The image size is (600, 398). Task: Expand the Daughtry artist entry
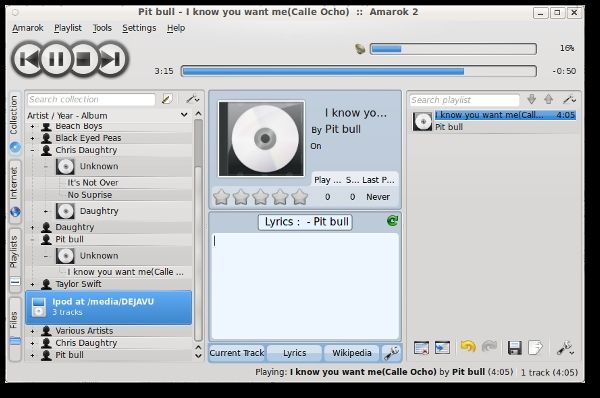pos(33,228)
